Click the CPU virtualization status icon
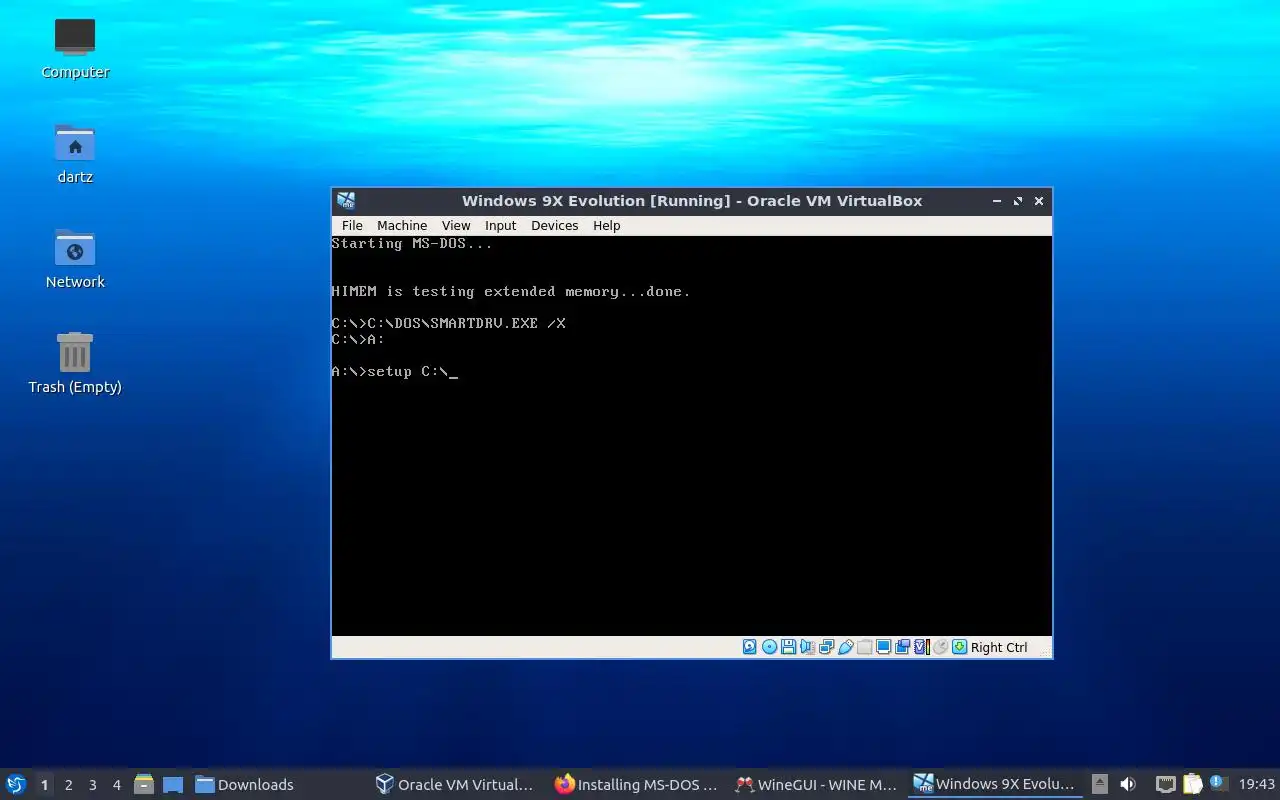Viewport: 1280px width, 800px height. point(922,647)
